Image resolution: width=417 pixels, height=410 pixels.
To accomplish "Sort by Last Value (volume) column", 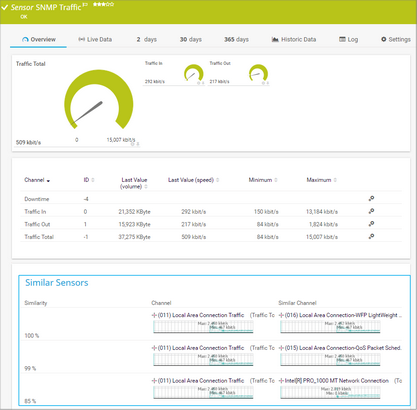I will point(134,183).
